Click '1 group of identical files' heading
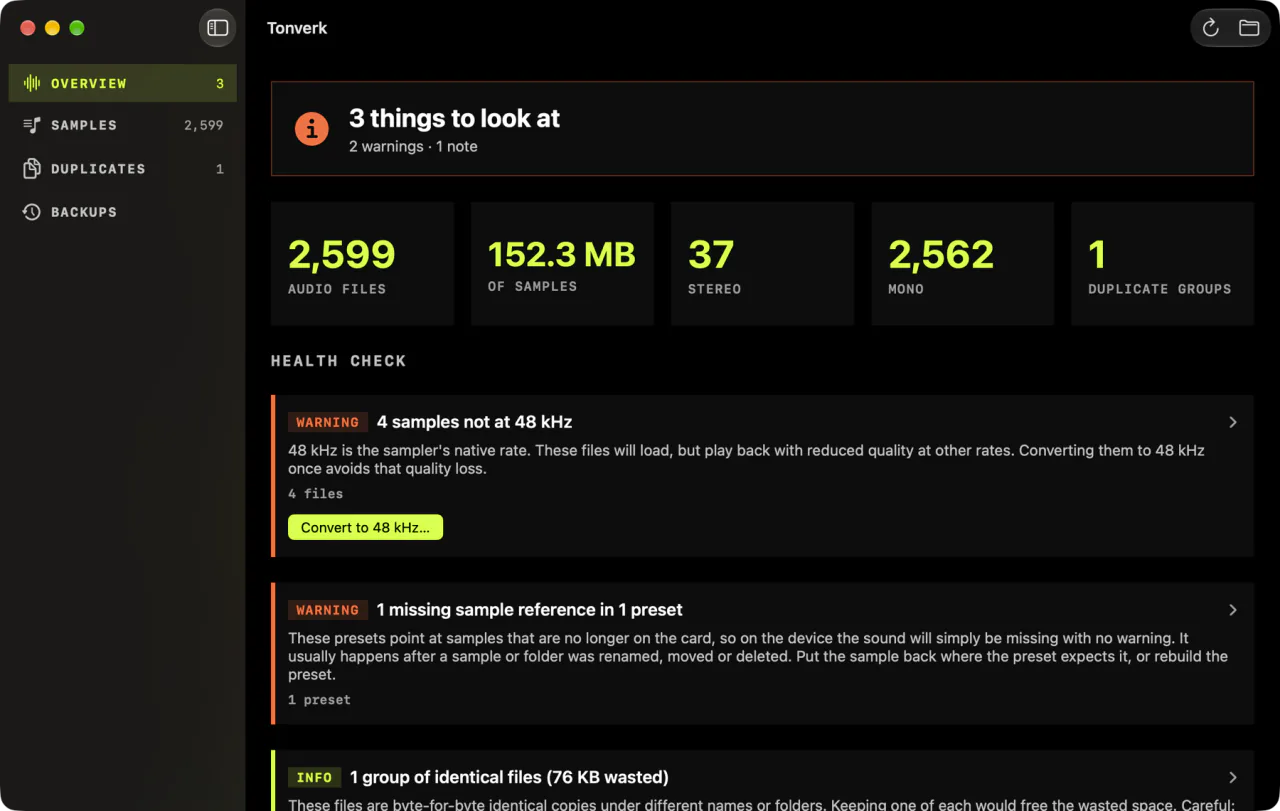Viewport: 1280px width, 811px height. point(509,777)
